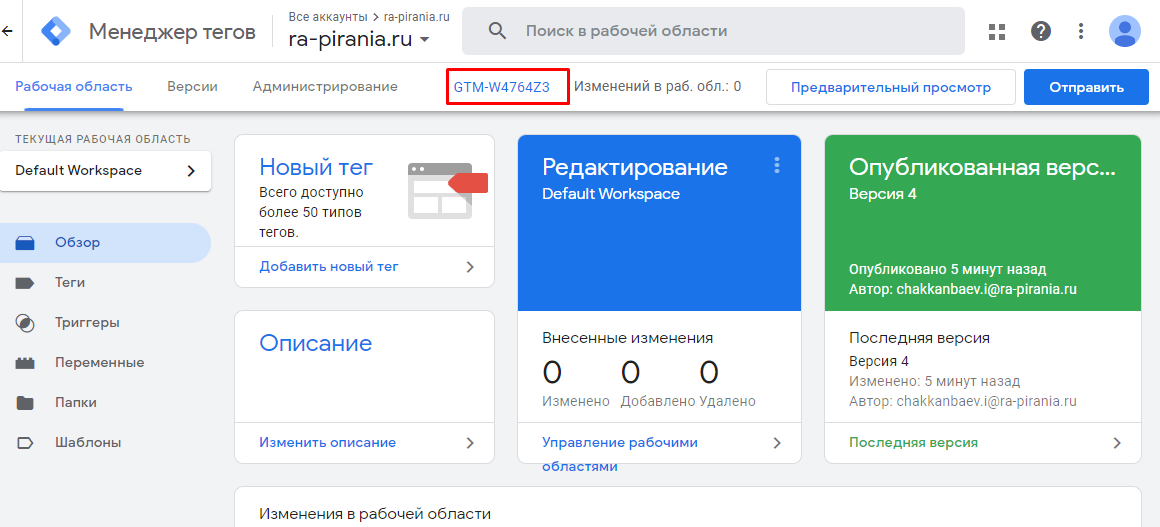Switch to the Администрирование tab
The image size is (1160, 527).
click(x=325, y=87)
